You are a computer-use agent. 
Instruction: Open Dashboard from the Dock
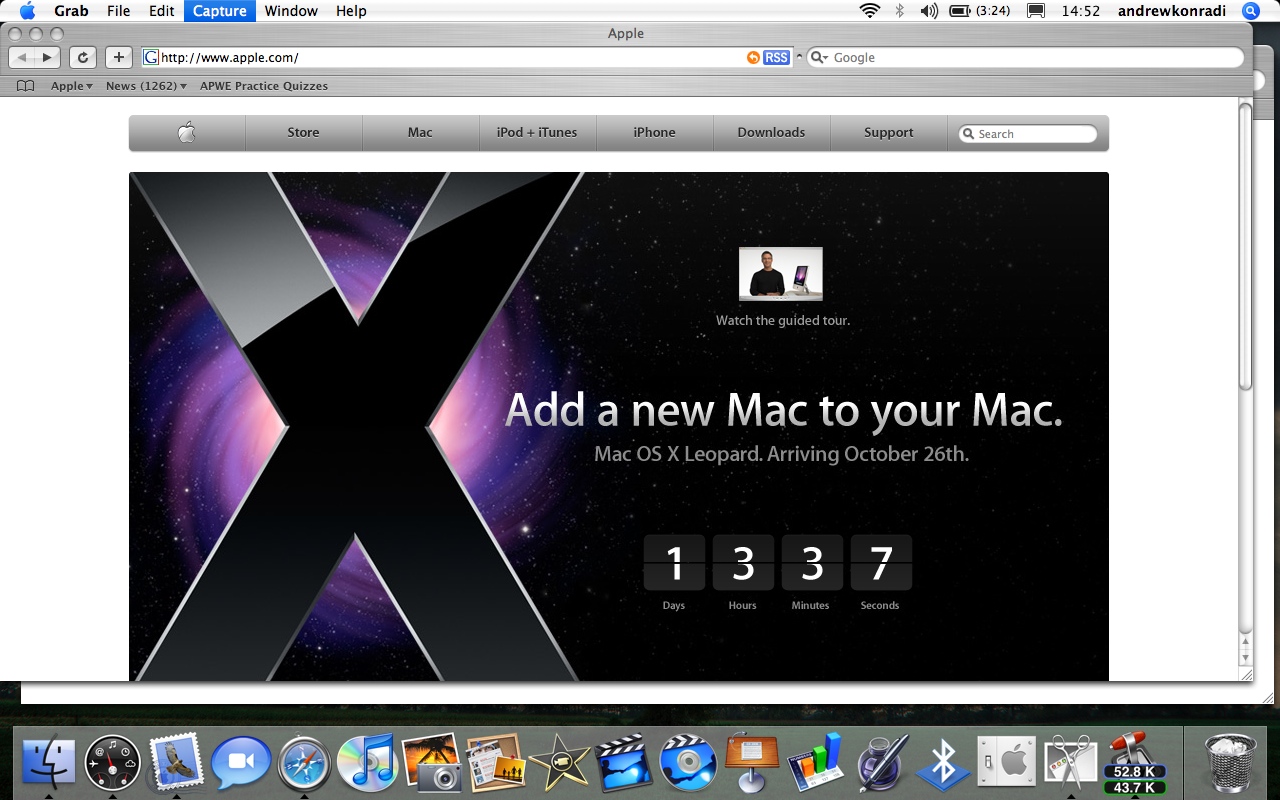point(112,765)
